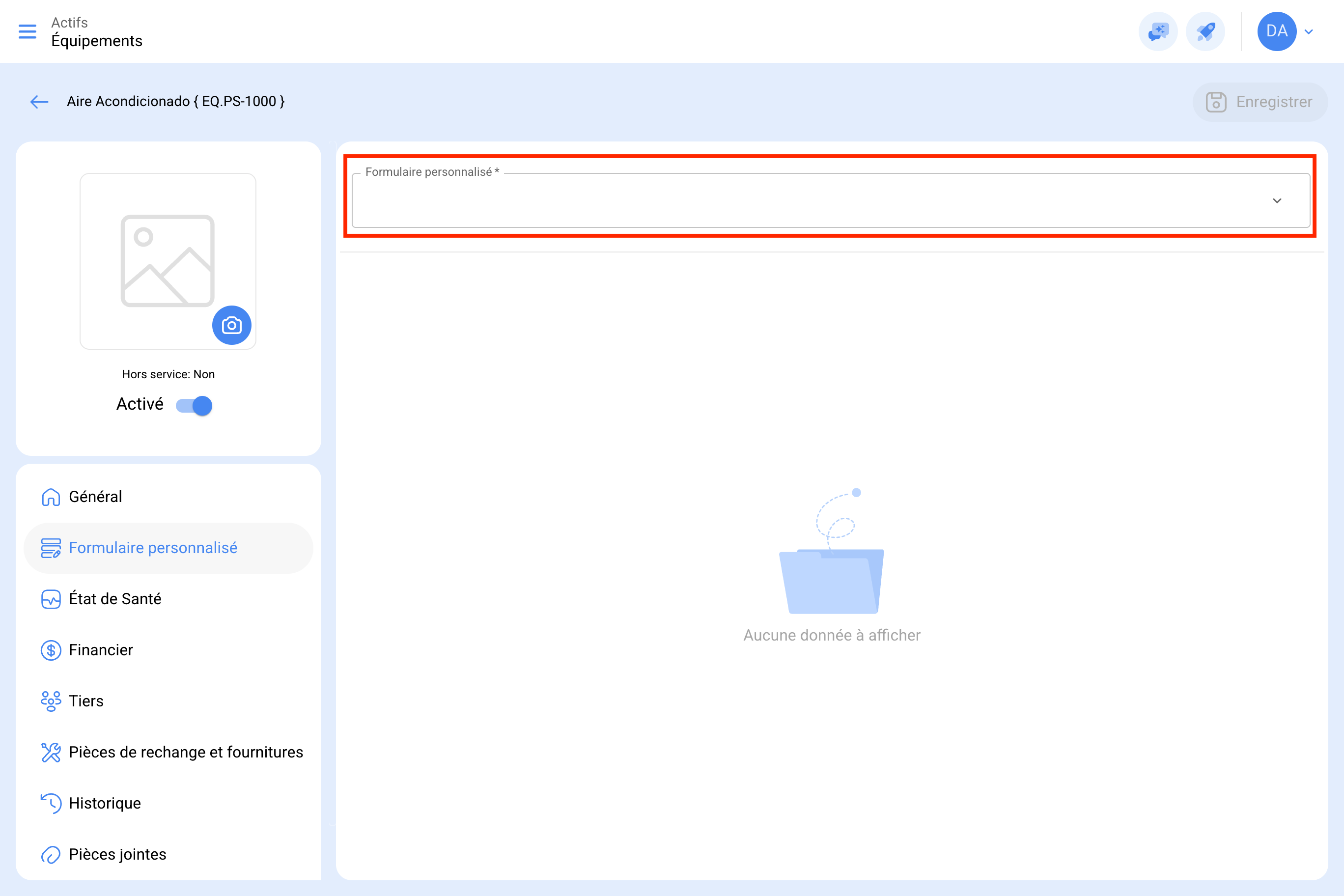Screen dimensions: 1344x896
Task: Open the hamburger navigation menu
Action: [x=28, y=31]
